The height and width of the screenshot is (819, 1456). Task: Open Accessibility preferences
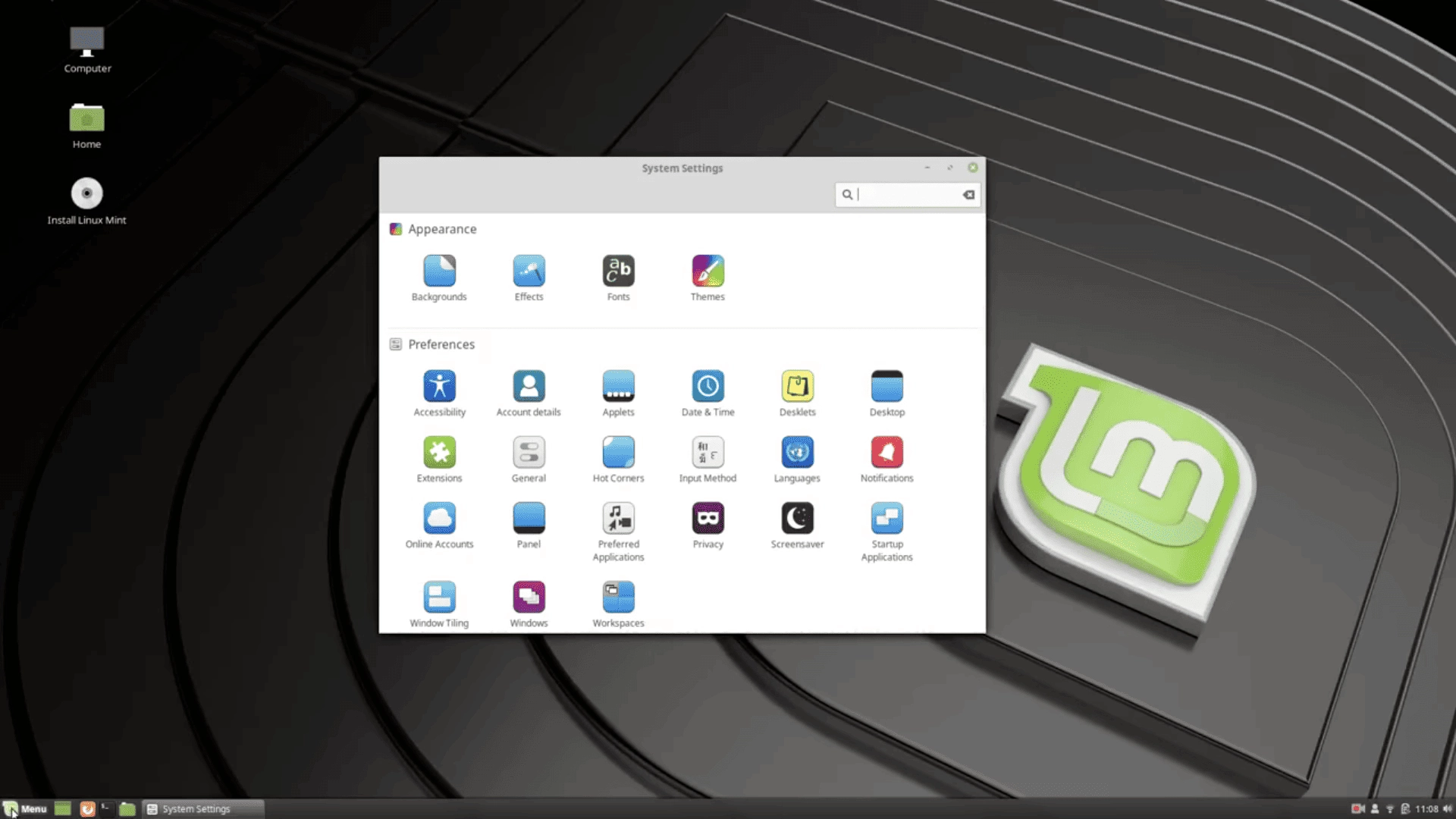[439, 394]
